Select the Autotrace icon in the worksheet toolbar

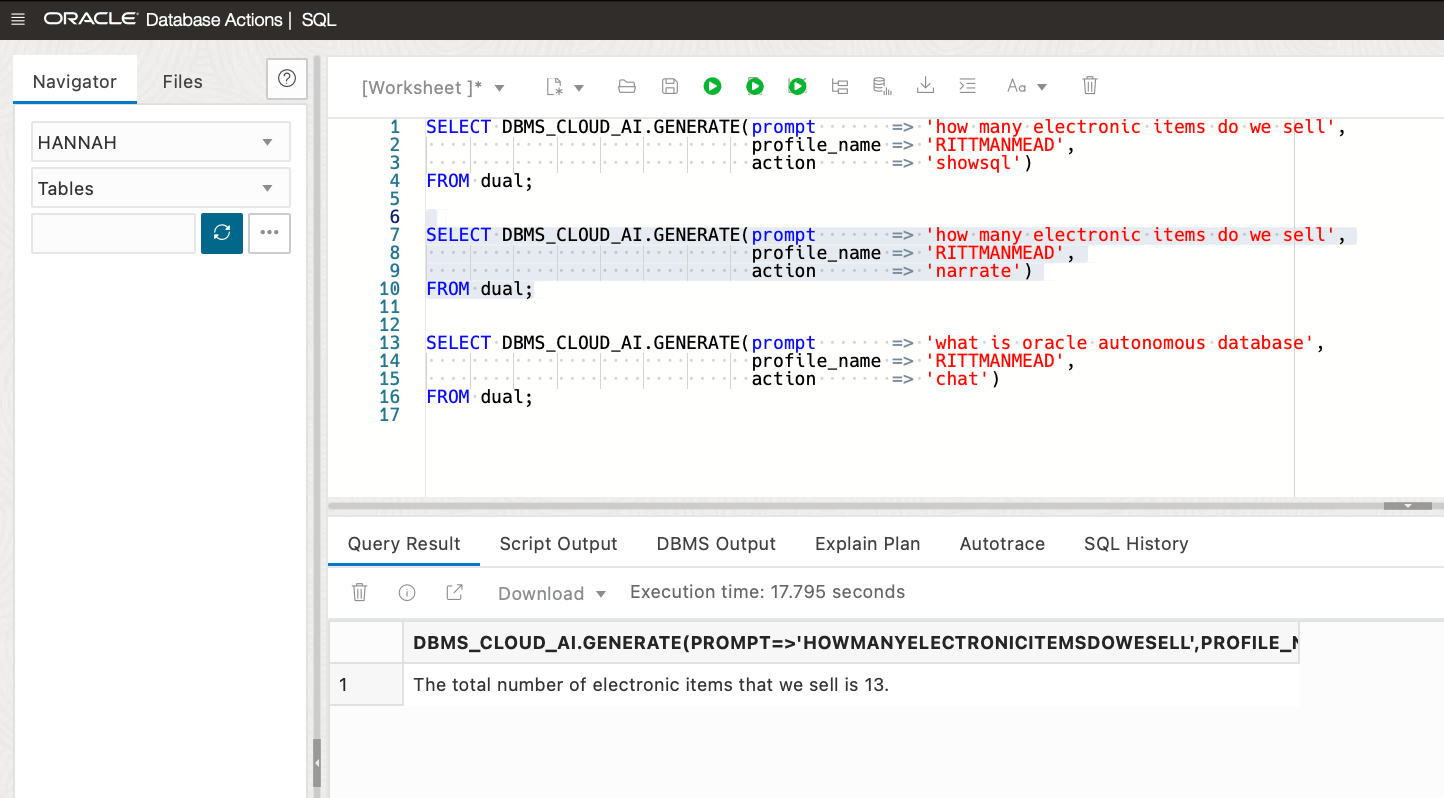pos(881,86)
